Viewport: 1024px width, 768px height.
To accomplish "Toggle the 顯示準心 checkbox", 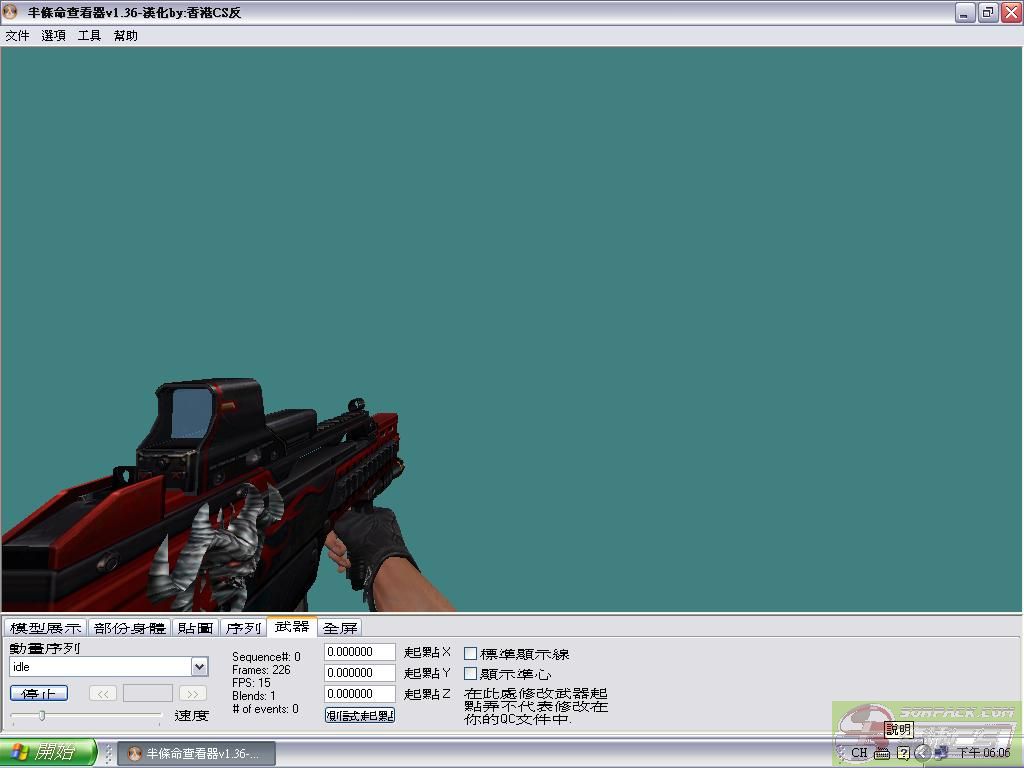I will [x=471, y=673].
